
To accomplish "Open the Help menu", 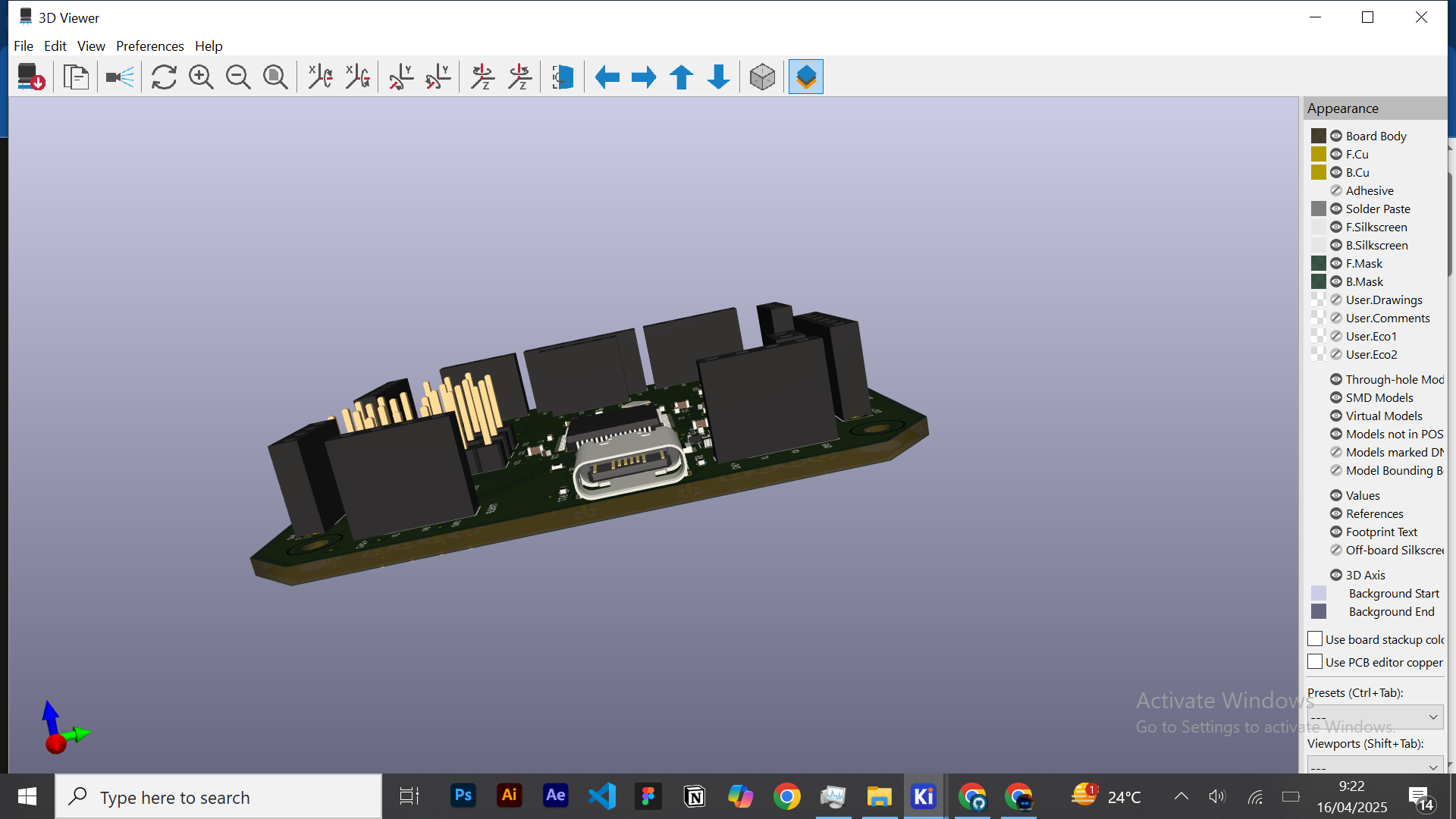I will tap(209, 46).
